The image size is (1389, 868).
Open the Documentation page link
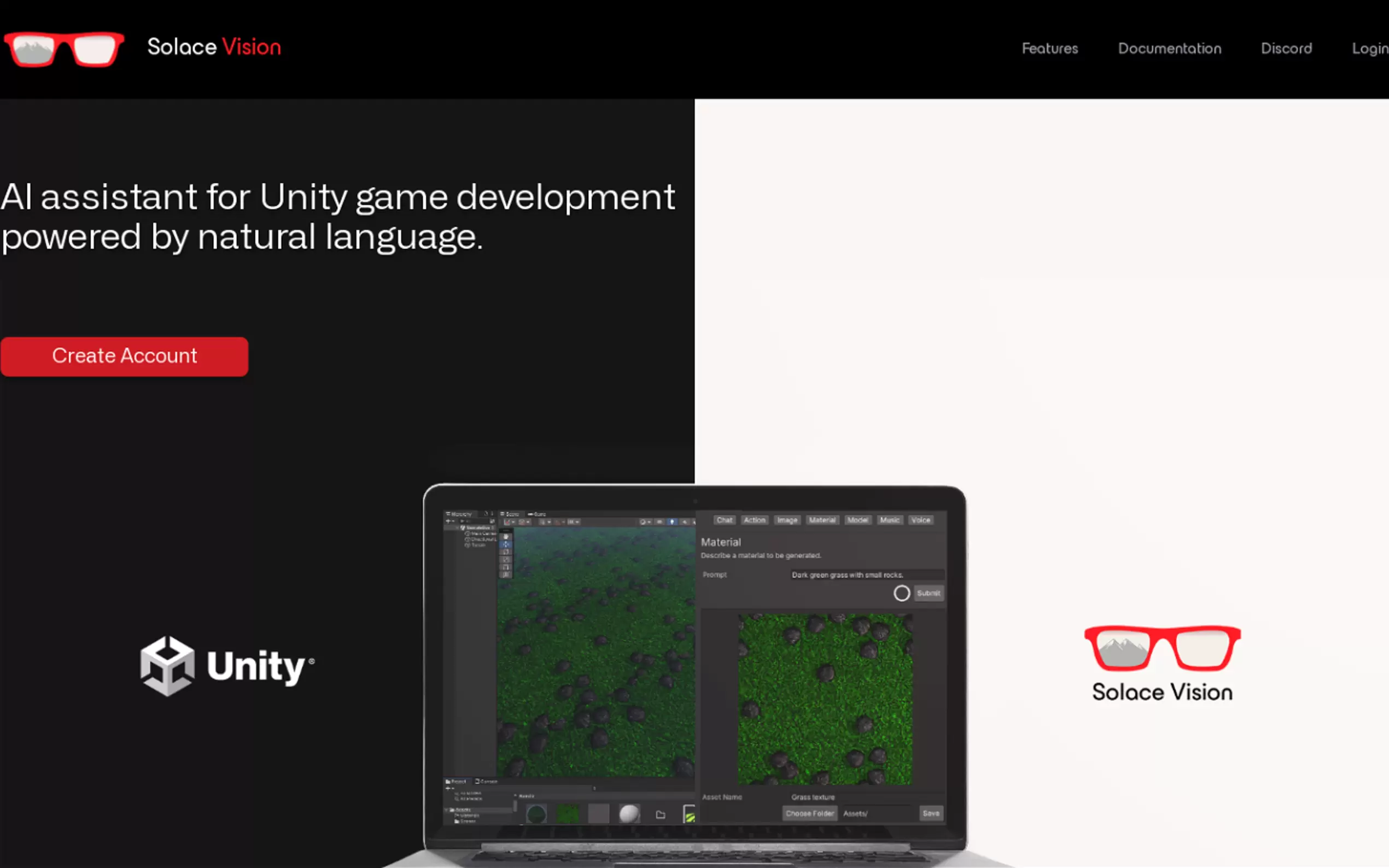click(1169, 49)
